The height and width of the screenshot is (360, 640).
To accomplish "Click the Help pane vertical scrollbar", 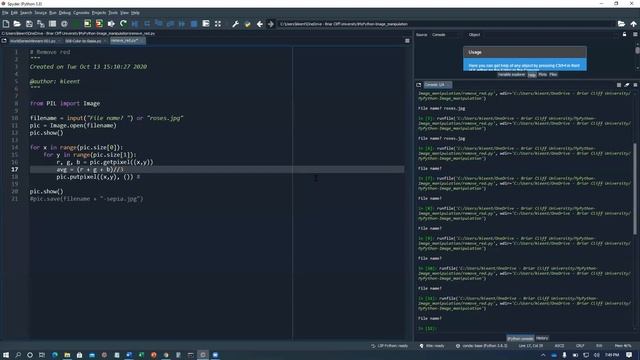I will pos(637,51).
